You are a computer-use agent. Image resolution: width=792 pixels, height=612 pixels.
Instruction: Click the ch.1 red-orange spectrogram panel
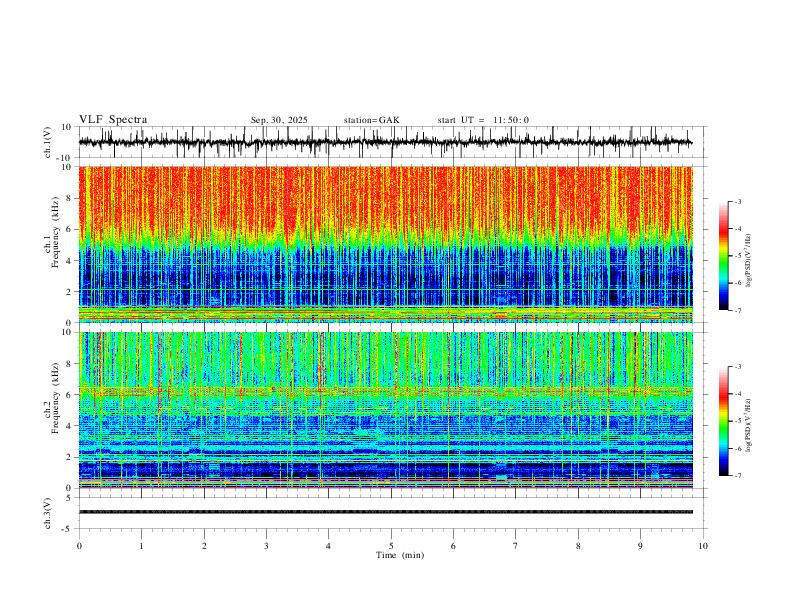(x=385, y=244)
